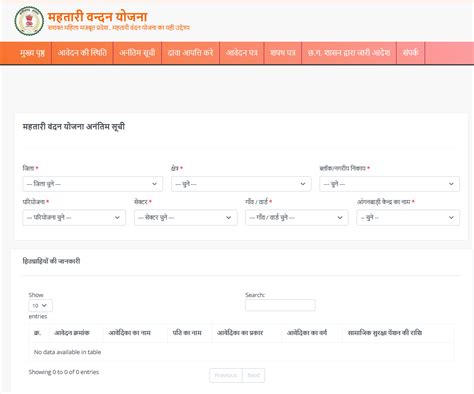Click the 'No data available in table' text
This screenshot has width=474, height=394.
point(67,352)
